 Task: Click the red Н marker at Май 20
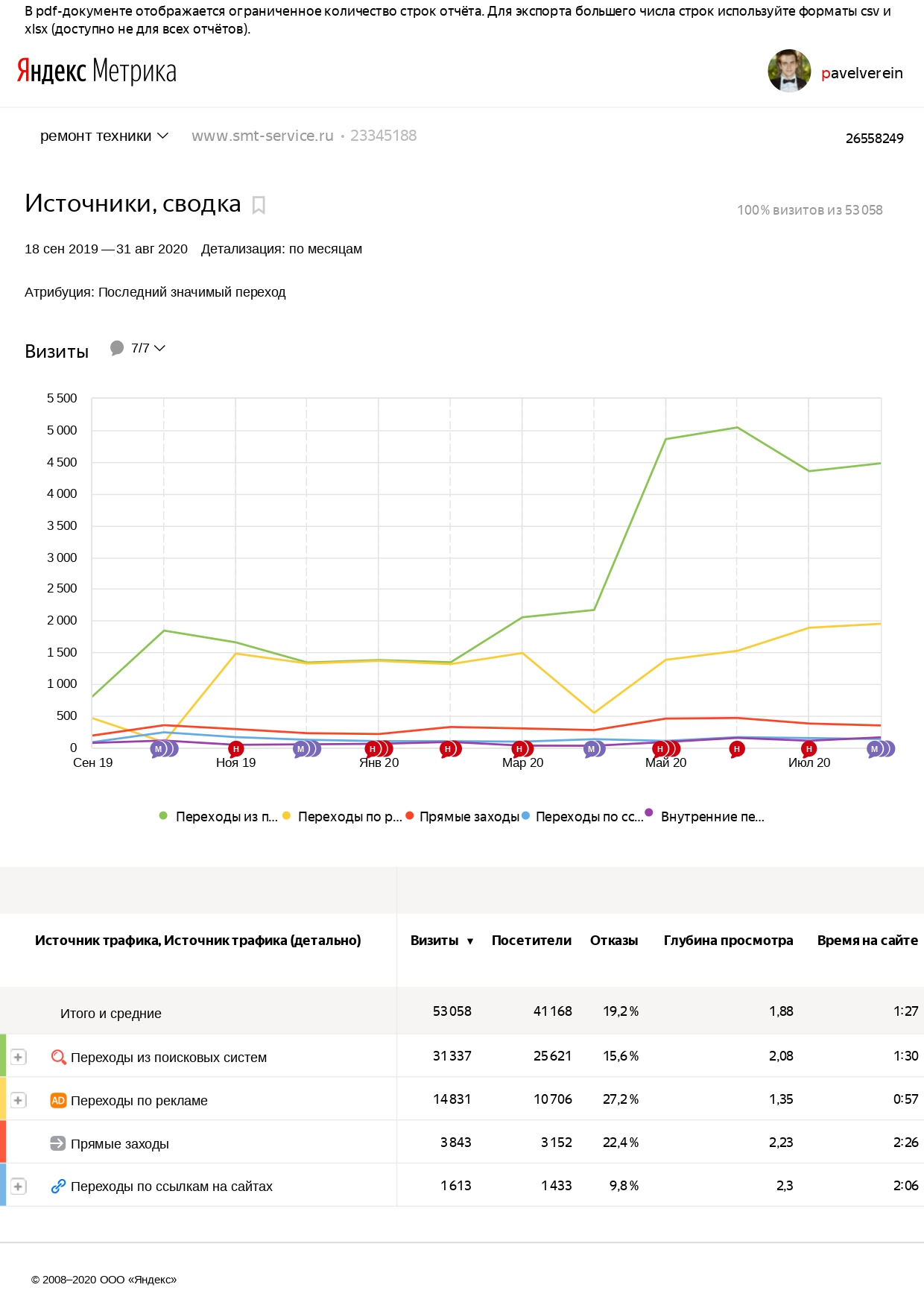(659, 749)
